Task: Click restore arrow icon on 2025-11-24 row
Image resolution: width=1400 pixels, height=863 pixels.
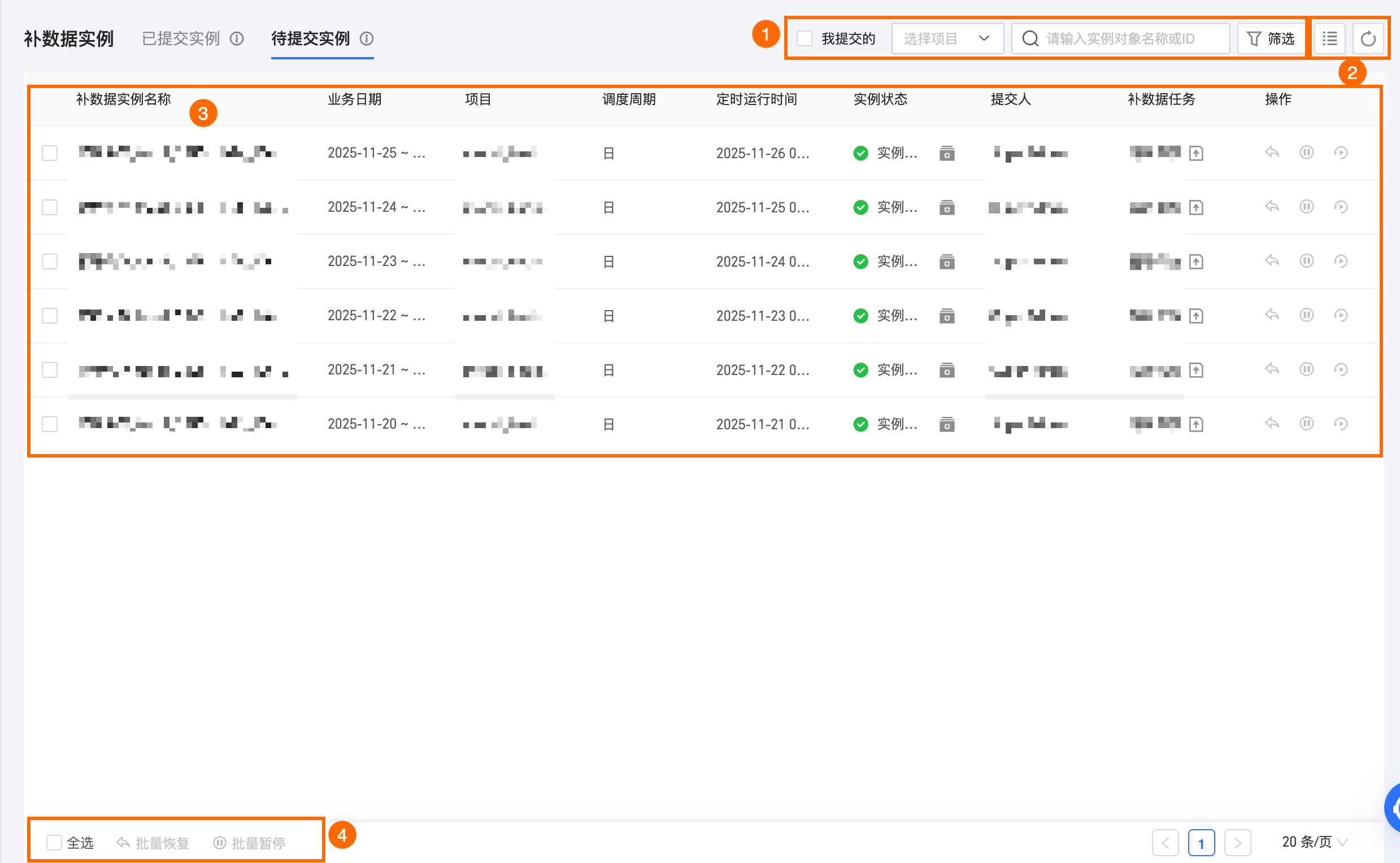Action: point(1272,207)
